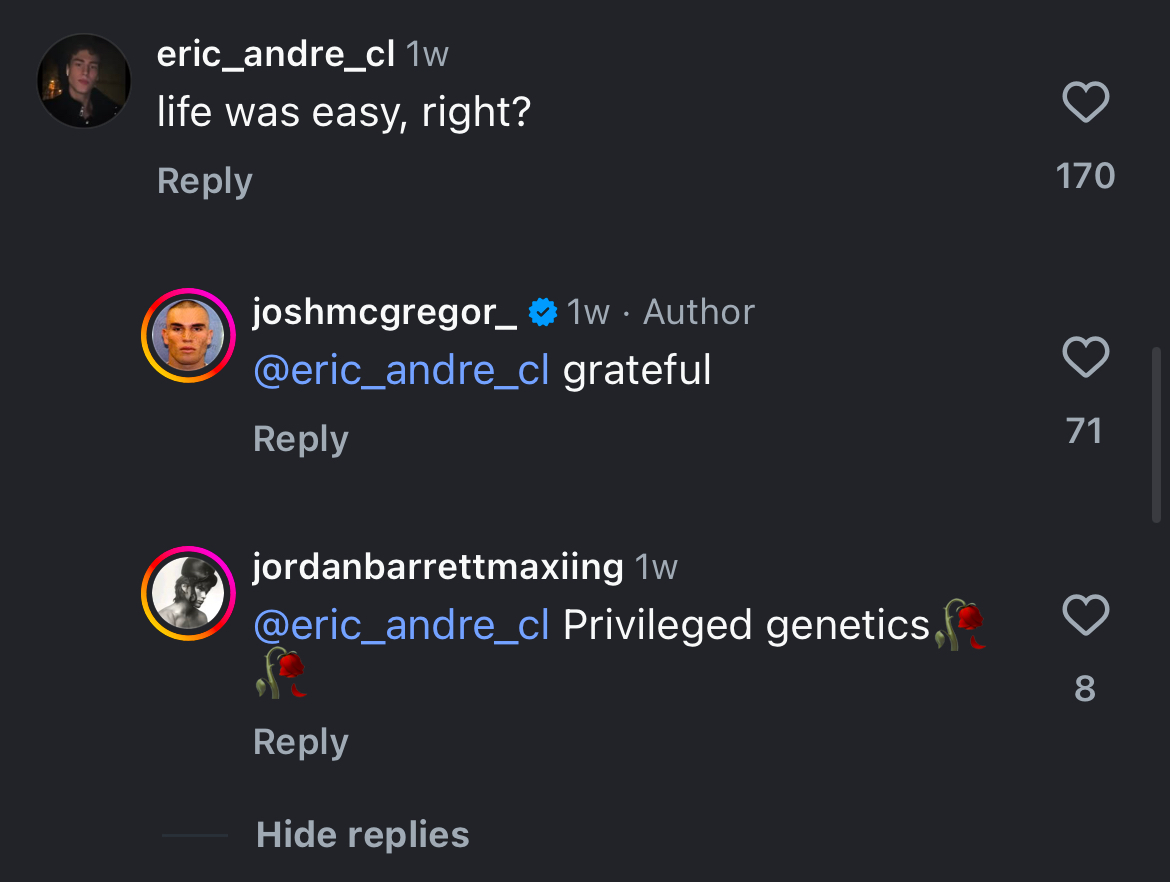This screenshot has height=882, width=1170.
Task: Tap heart on "Privileged genetics" reply
Action: pyautogui.click(x=1085, y=615)
